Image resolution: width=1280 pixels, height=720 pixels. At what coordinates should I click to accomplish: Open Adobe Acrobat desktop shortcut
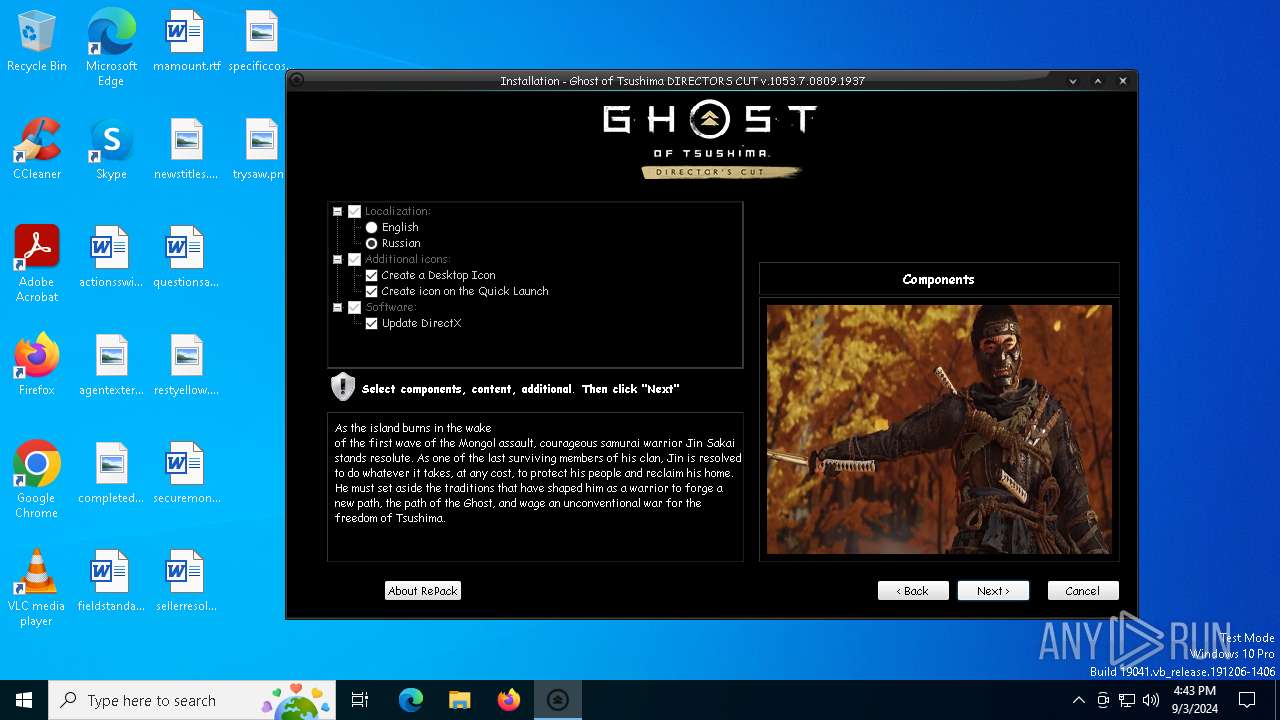click(x=37, y=264)
